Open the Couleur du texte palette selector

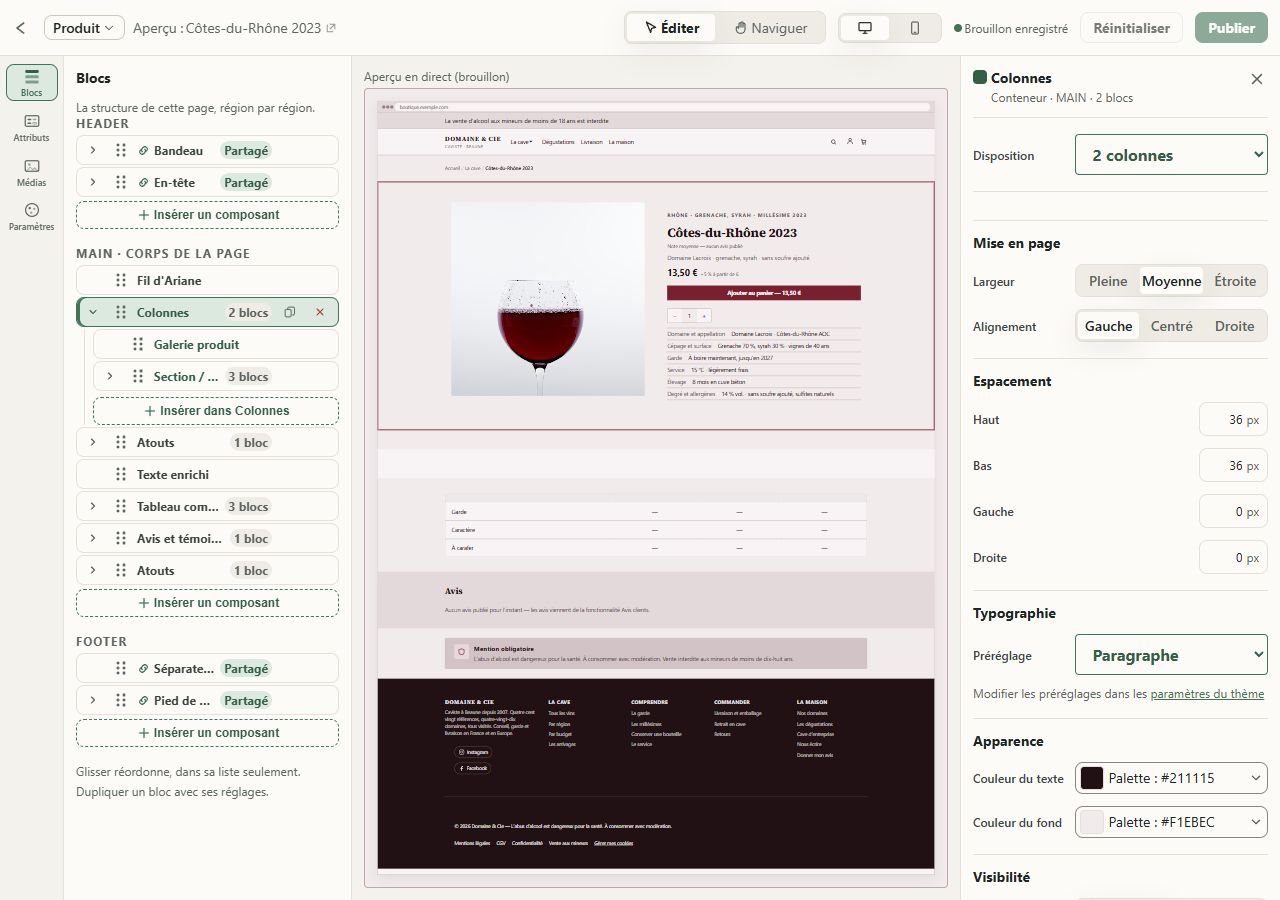pos(1171,778)
